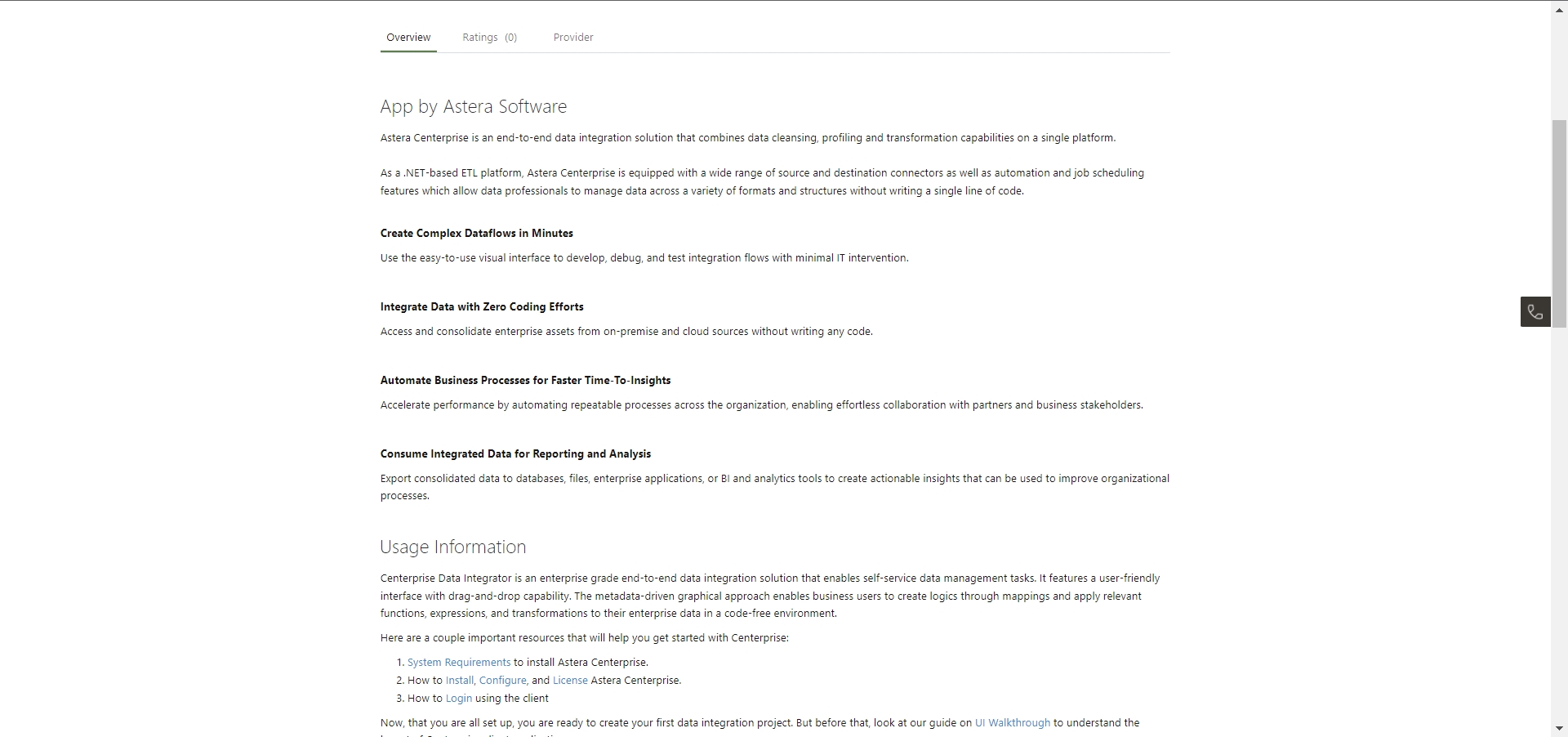Switch to the Provider tab
Screen dimensions: 1568x737
[573, 38]
